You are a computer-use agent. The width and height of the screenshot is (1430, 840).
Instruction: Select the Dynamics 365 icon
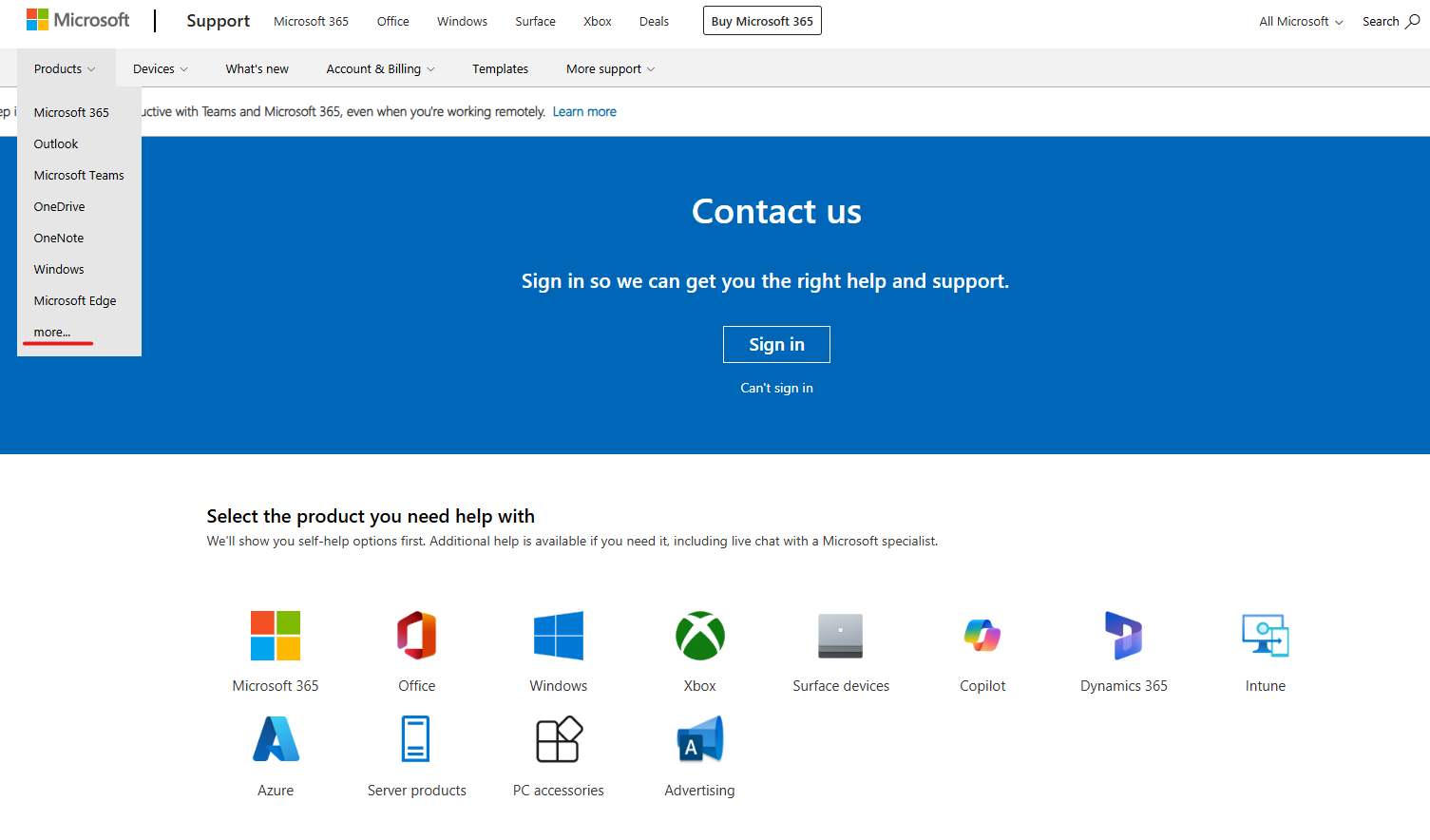(x=1124, y=636)
